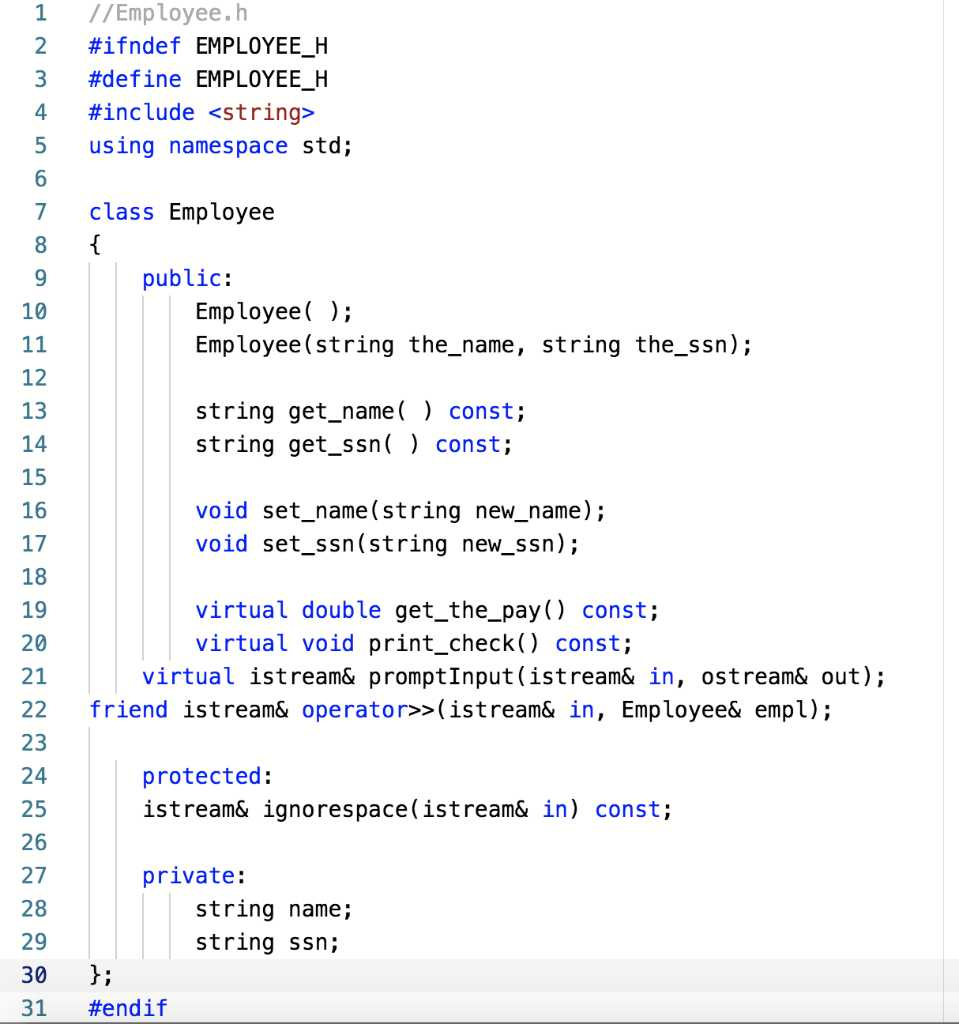Click get_the_pay on line 19
Image resolution: width=959 pixels, height=1024 pixels.
click(468, 611)
